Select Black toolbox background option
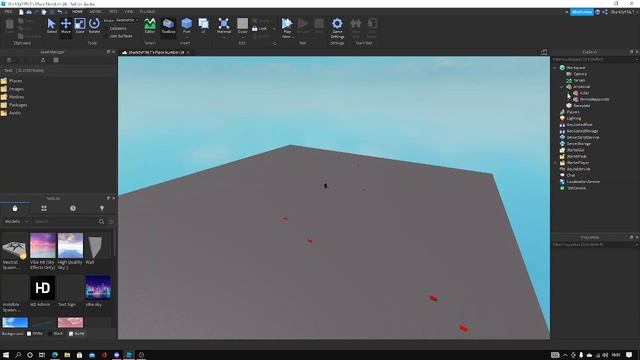 (x=55, y=333)
